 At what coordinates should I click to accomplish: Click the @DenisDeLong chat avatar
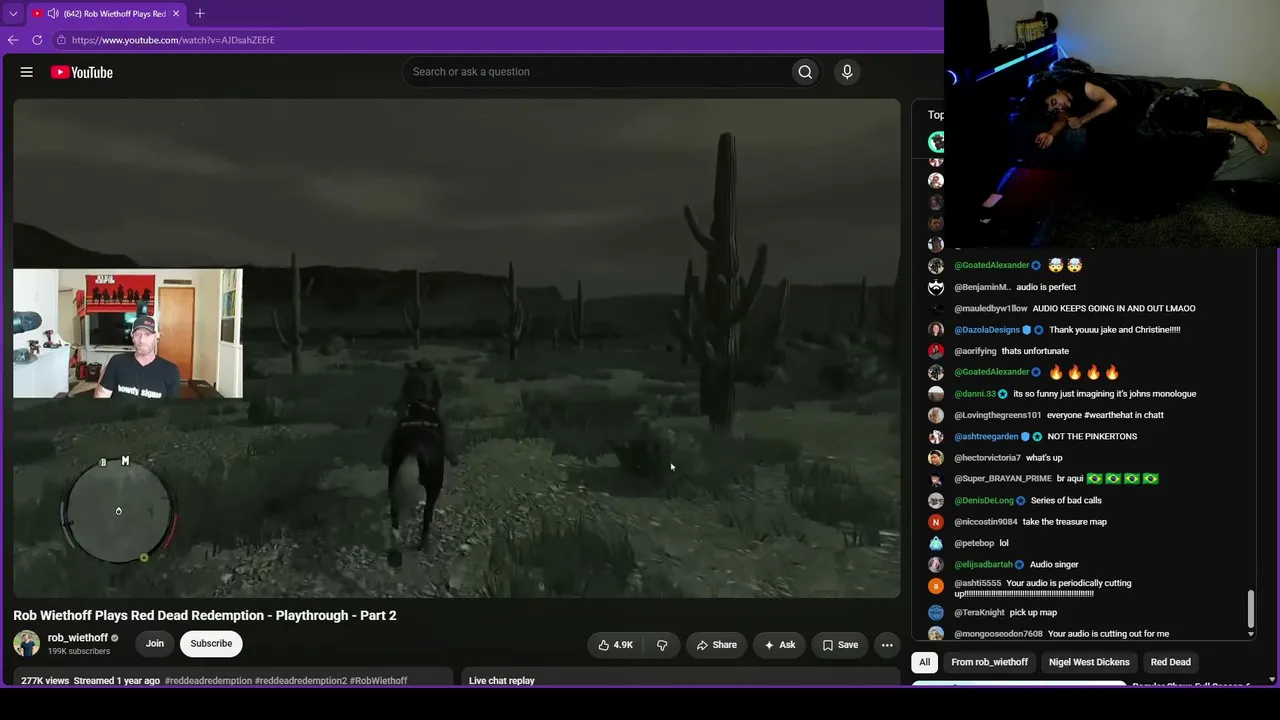point(936,501)
